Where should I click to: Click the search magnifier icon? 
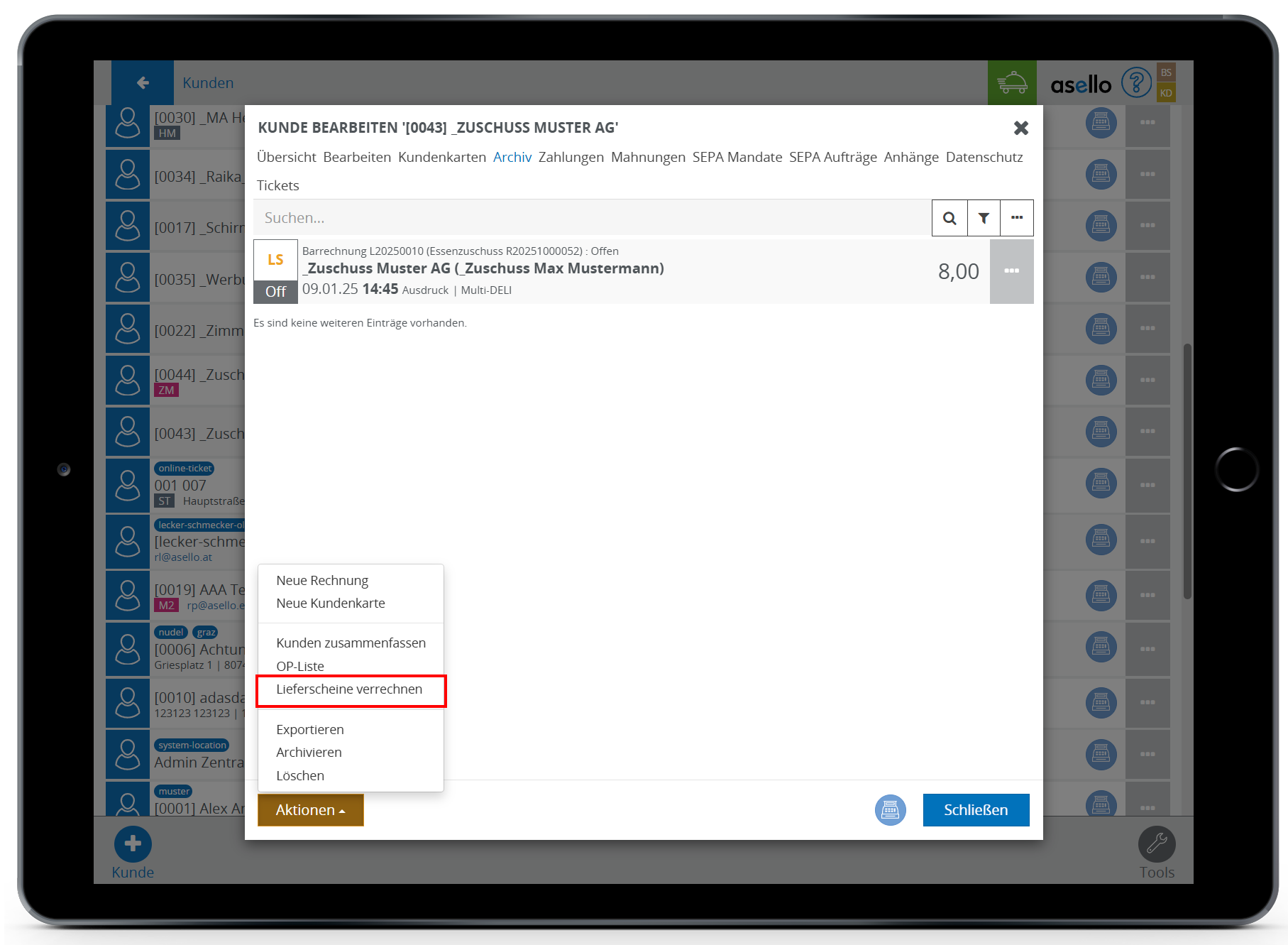[949, 218]
